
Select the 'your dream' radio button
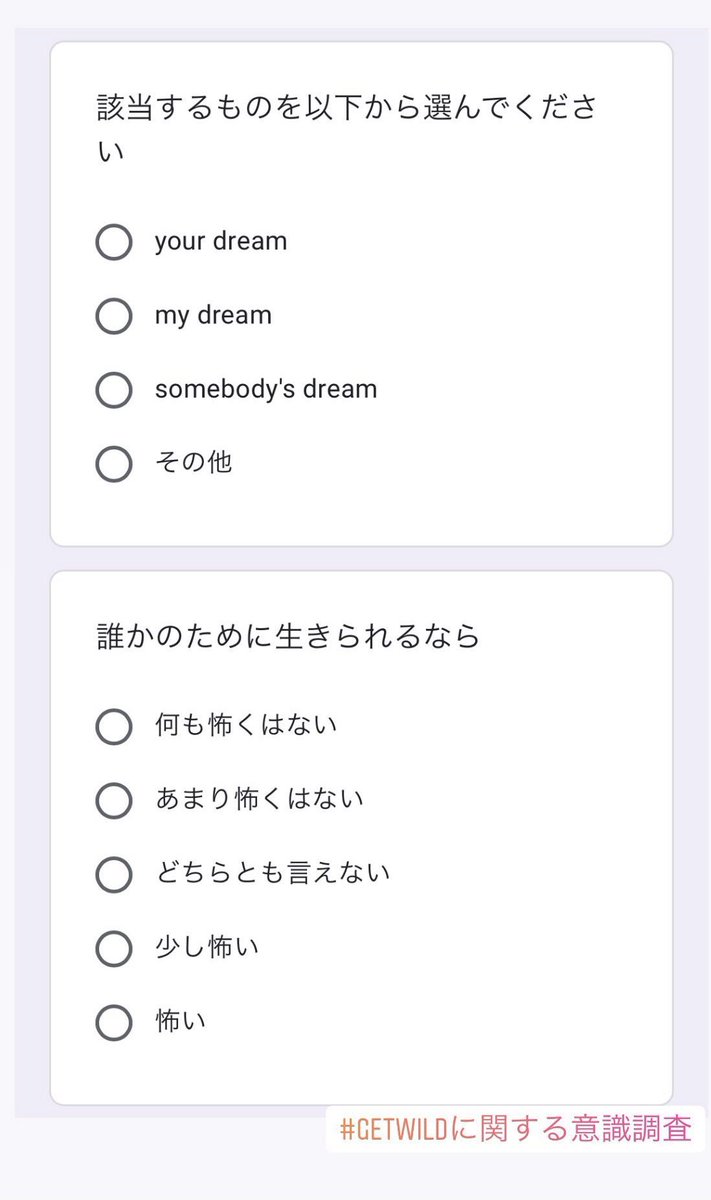point(113,241)
